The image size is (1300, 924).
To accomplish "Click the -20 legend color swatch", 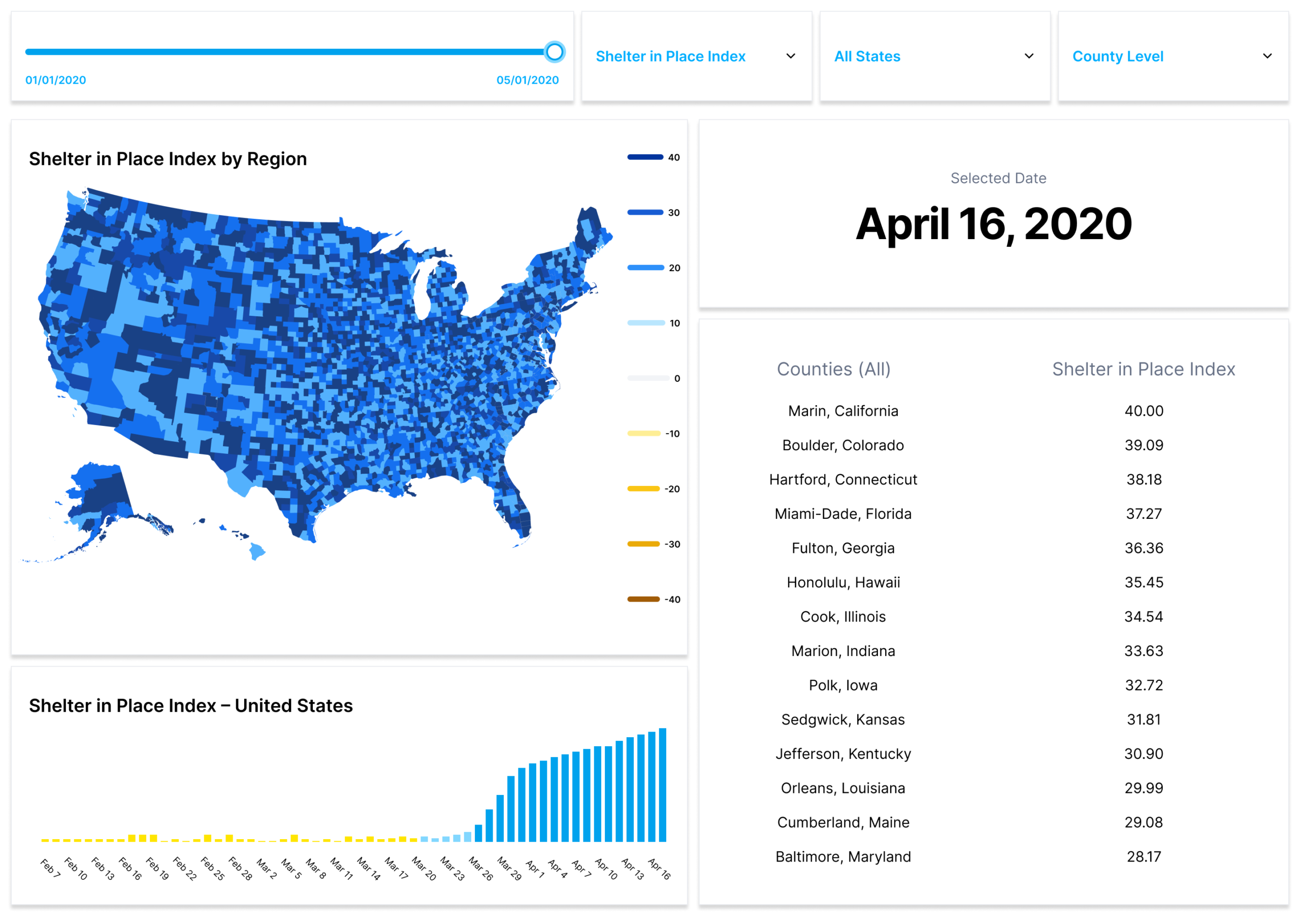I will coord(643,489).
